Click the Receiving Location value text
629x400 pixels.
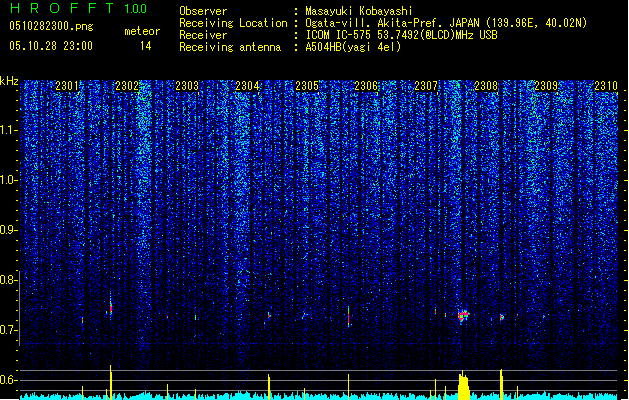tap(446, 23)
